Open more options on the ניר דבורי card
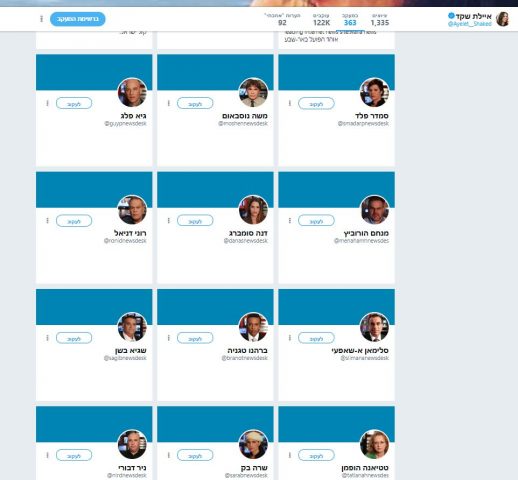Viewport: 518px width, 480px height. click(47, 455)
